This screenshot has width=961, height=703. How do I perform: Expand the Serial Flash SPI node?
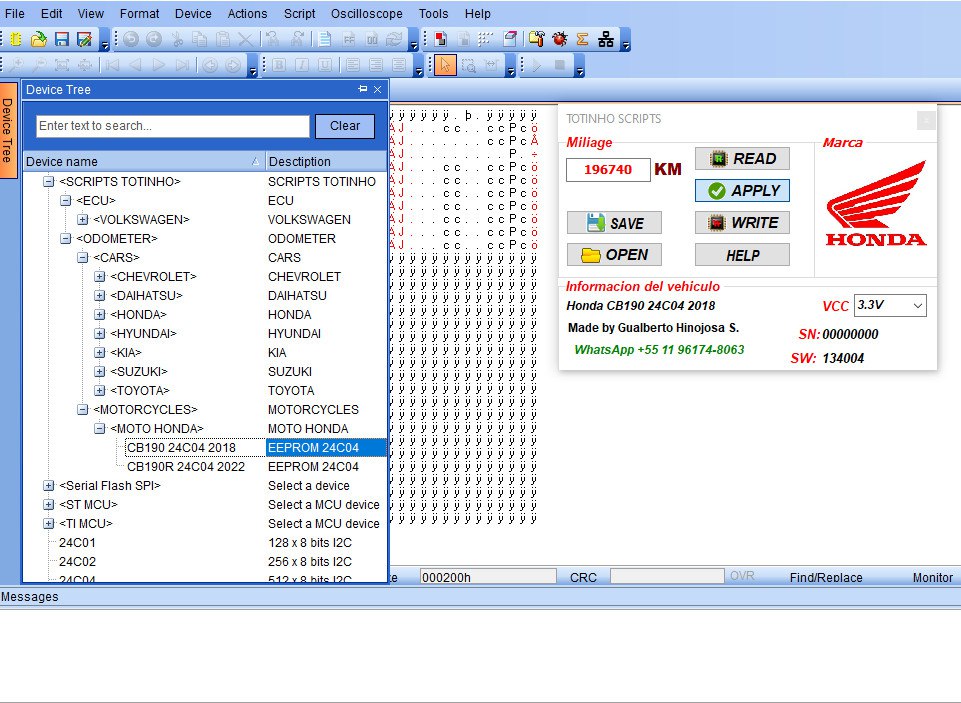48,486
